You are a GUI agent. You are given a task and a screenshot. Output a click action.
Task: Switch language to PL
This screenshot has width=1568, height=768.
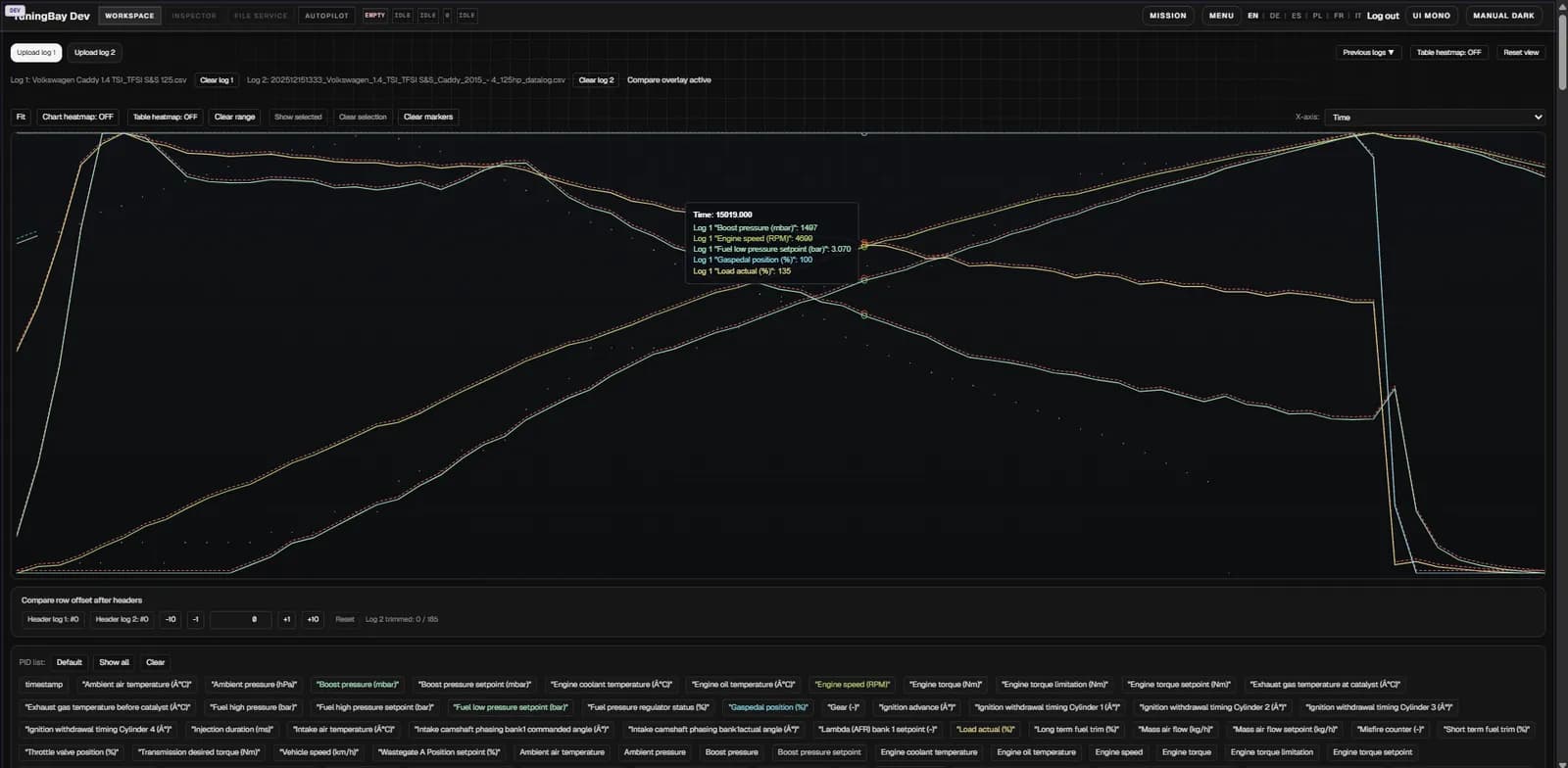point(1317,16)
